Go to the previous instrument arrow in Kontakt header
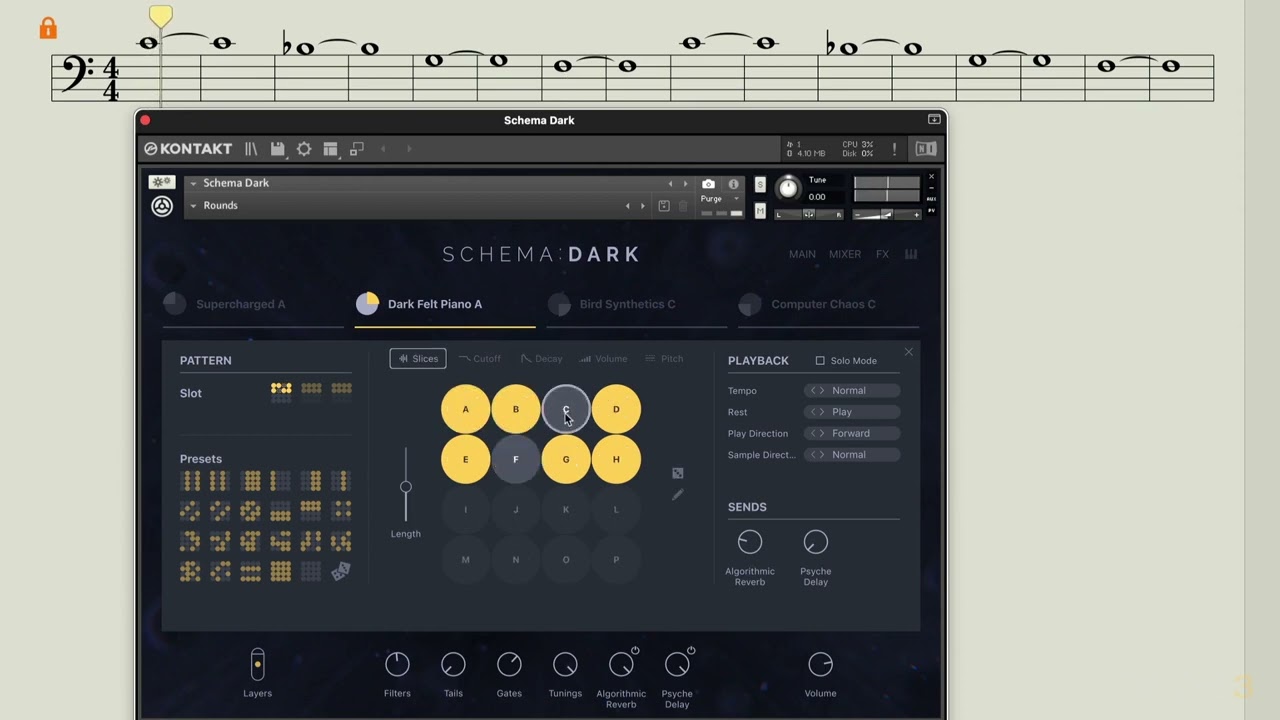The height and width of the screenshot is (720, 1280). (383, 149)
